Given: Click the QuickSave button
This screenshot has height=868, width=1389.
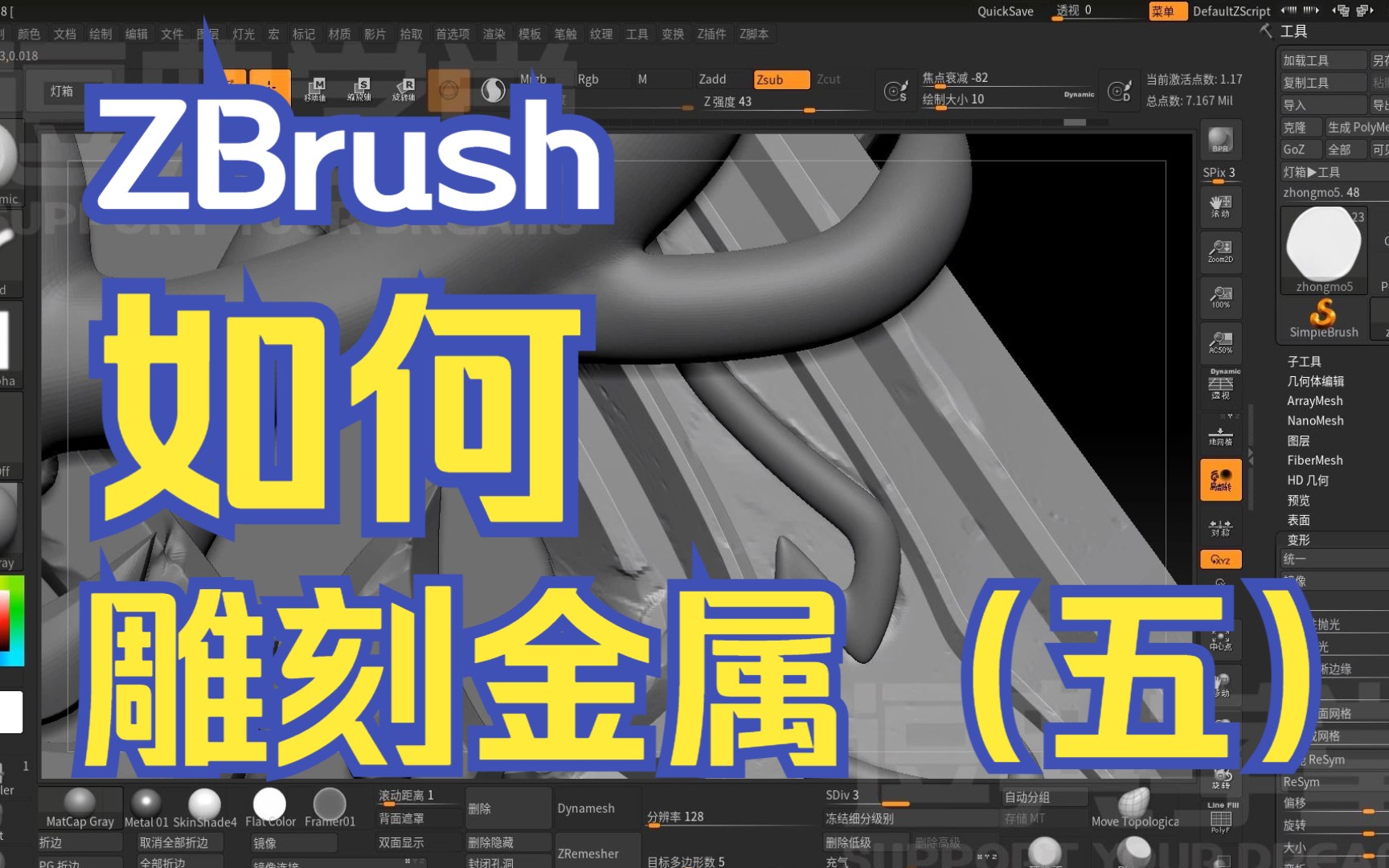Looking at the screenshot, I should click(x=1005, y=11).
